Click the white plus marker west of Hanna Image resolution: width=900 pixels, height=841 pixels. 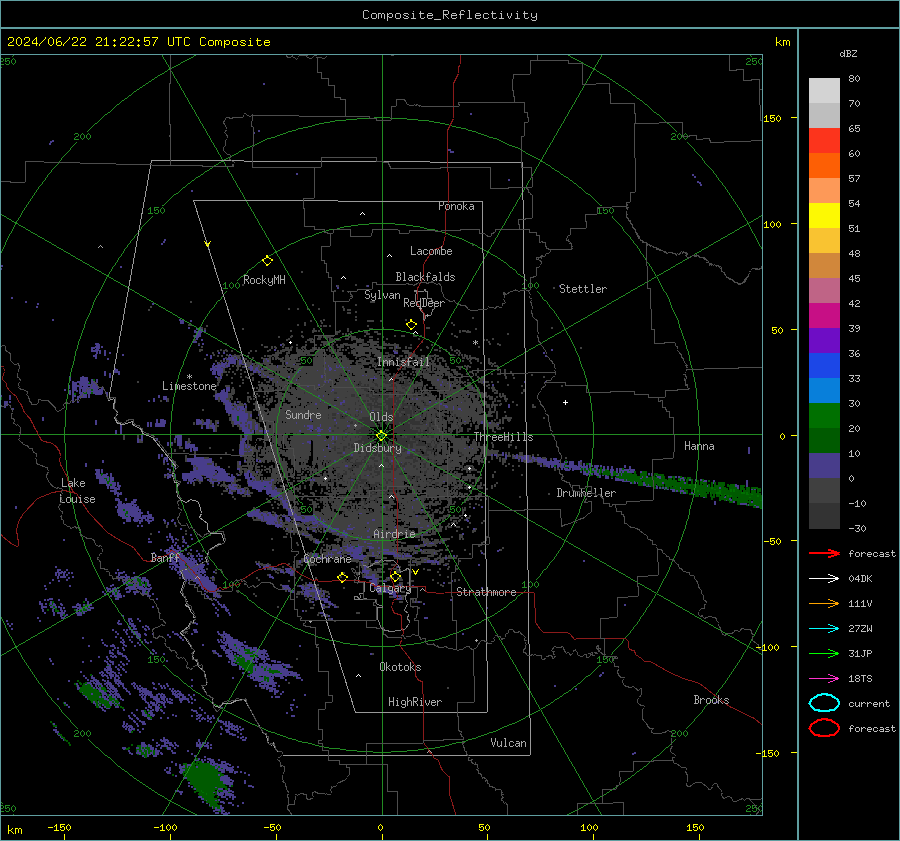pos(565,402)
